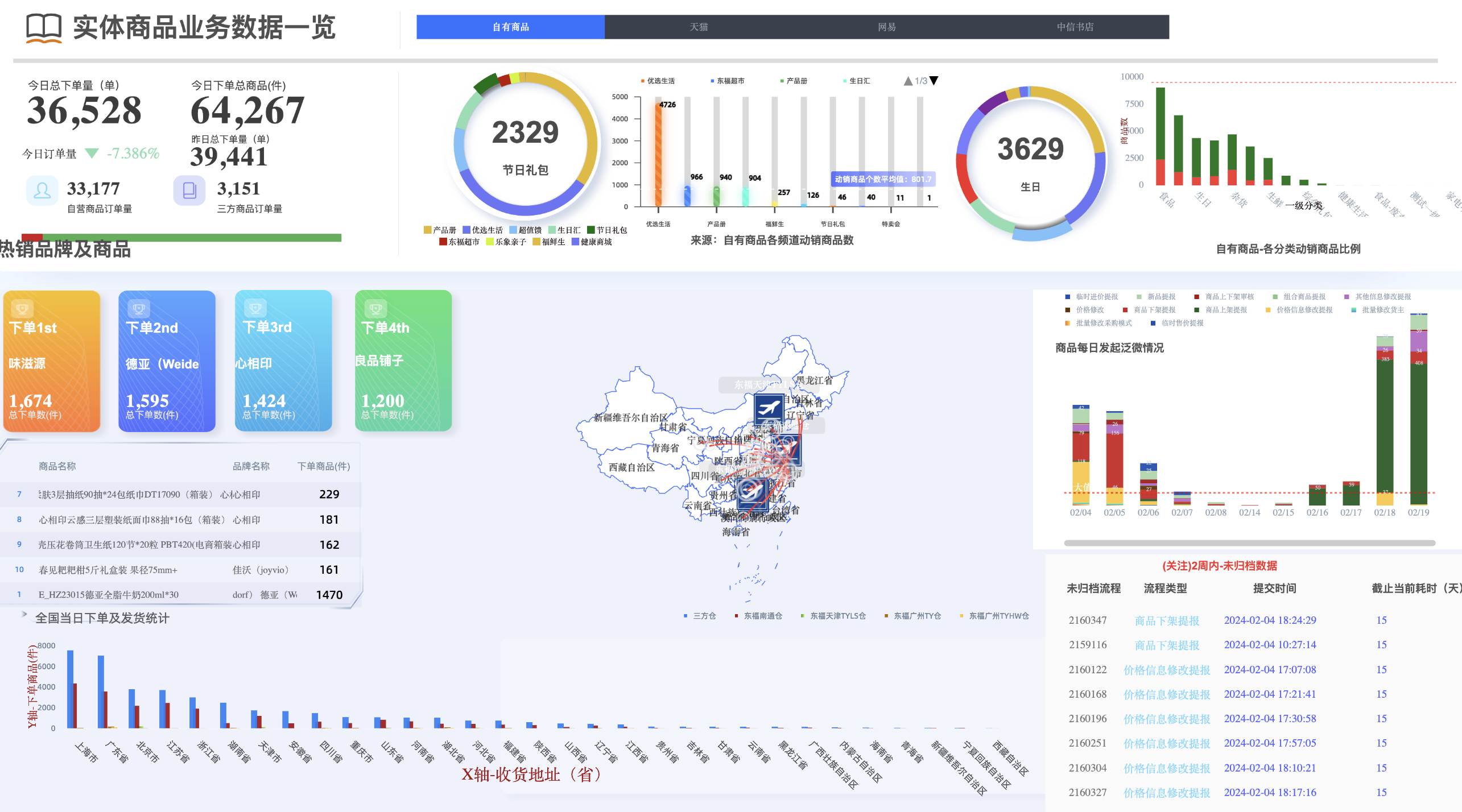Expand 全国当日下单及发货统计 section arrow
Screen dimensions: 1462x812
click(x=24, y=614)
